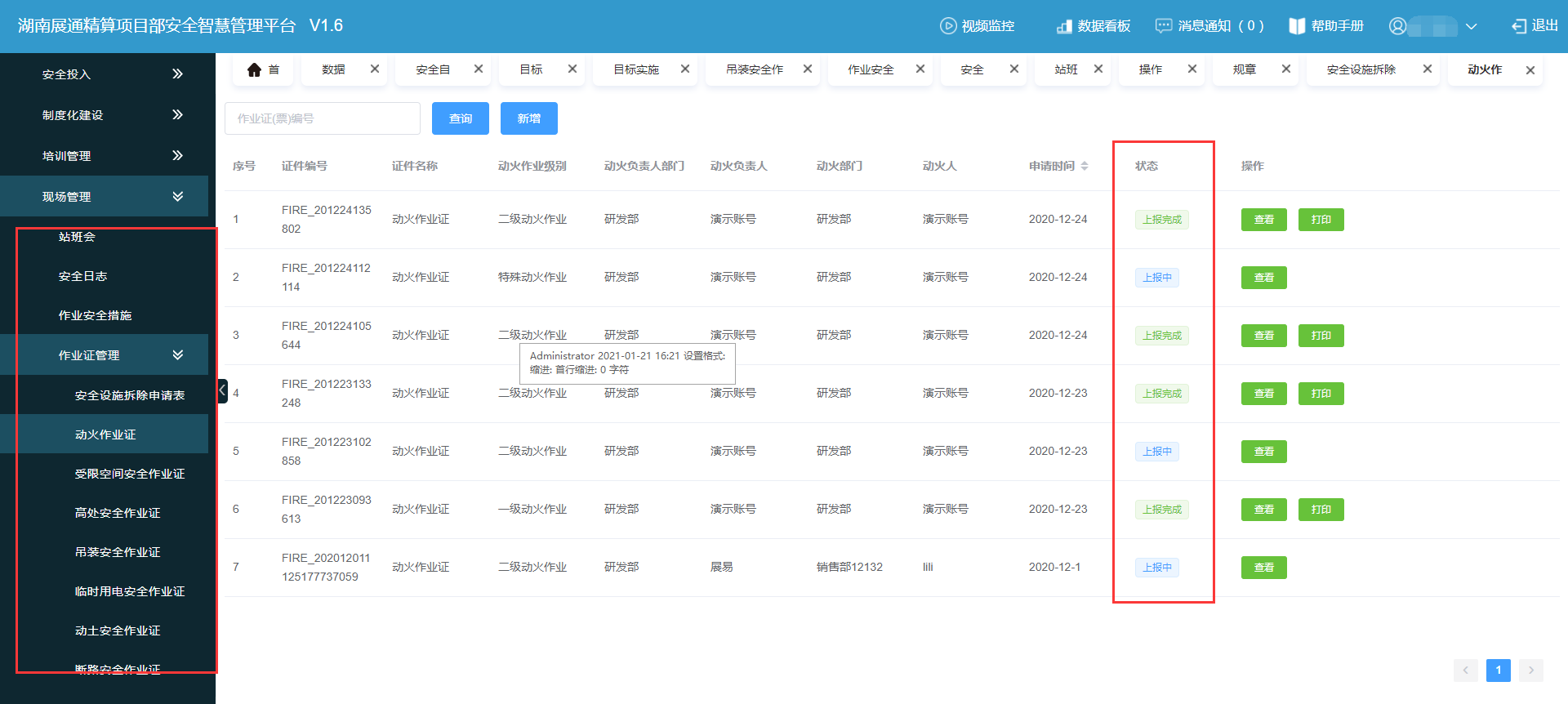
Task: Collapse the sidebar with arrow handle
Action: 222,390
